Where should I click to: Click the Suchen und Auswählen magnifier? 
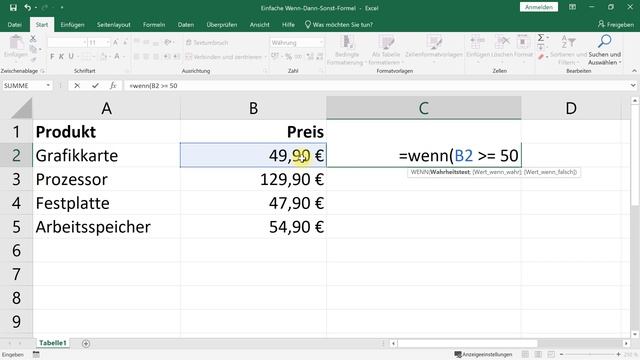(x=604, y=42)
